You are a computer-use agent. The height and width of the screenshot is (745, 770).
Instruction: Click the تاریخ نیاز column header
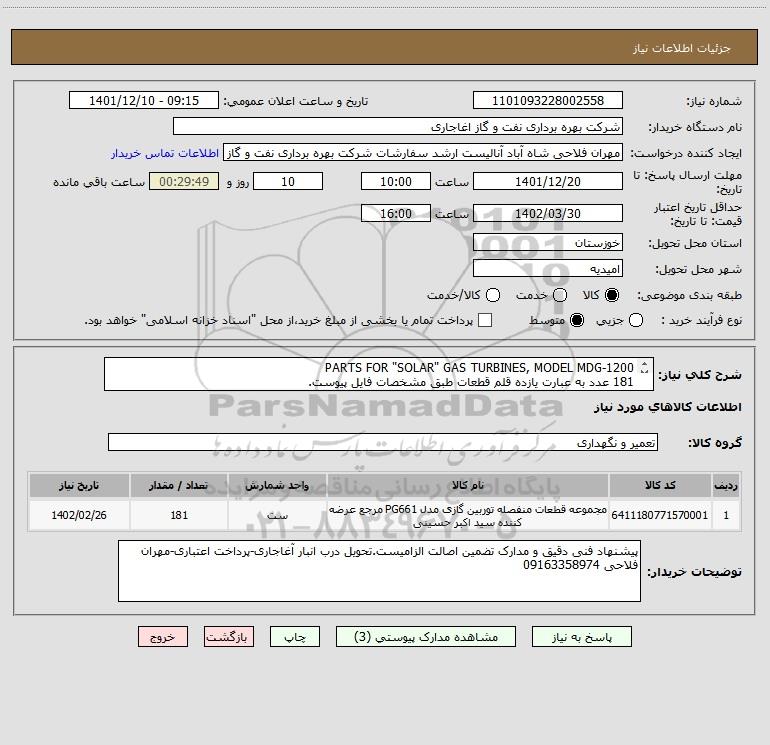79,485
